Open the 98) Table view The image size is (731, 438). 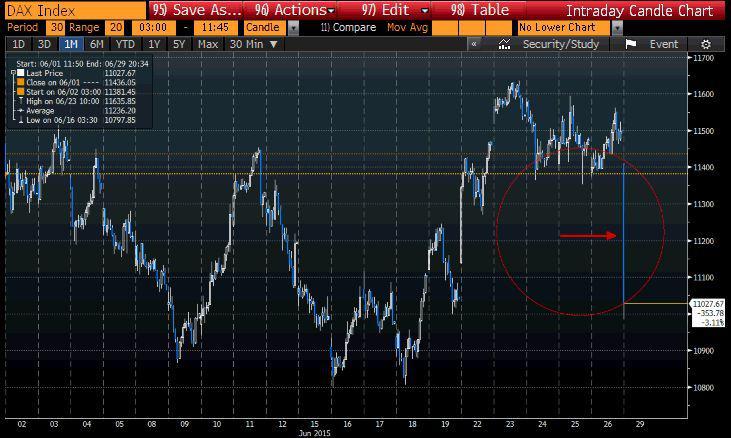480,10
